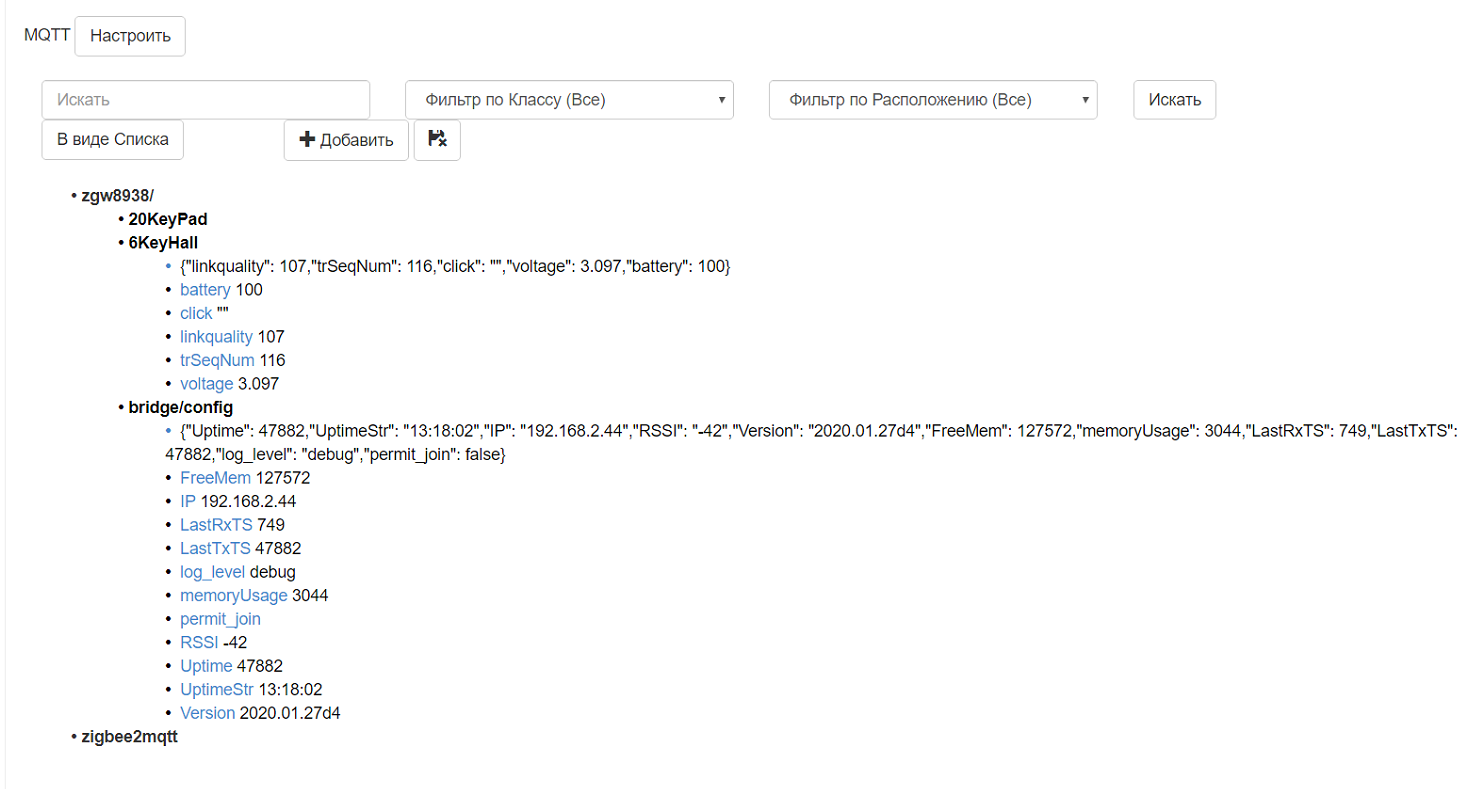Focus the Искать search text field
1468x789 pixels.
coord(206,100)
